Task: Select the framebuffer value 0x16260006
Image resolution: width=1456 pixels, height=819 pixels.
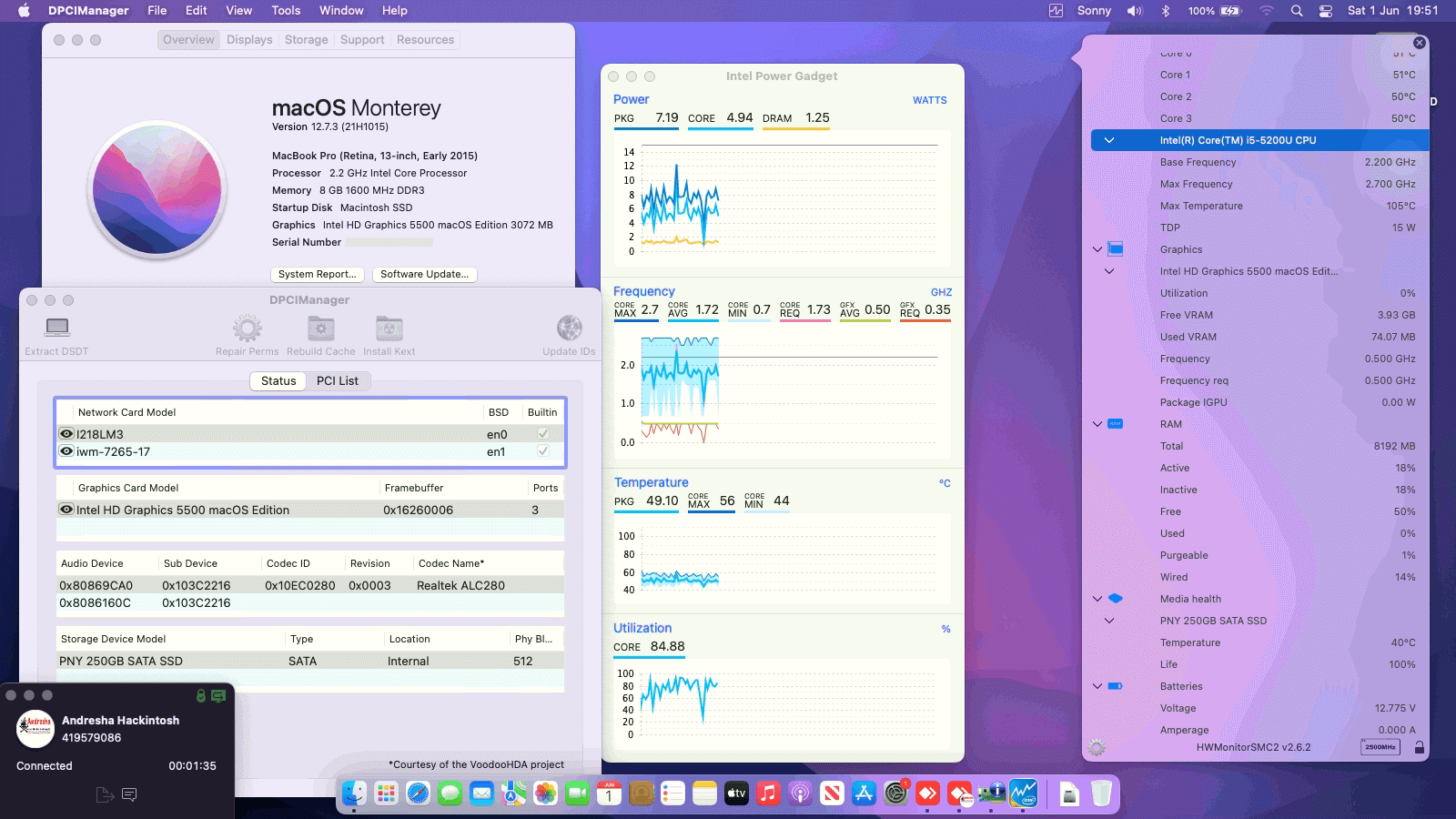Action: pyautogui.click(x=418, y=510)
